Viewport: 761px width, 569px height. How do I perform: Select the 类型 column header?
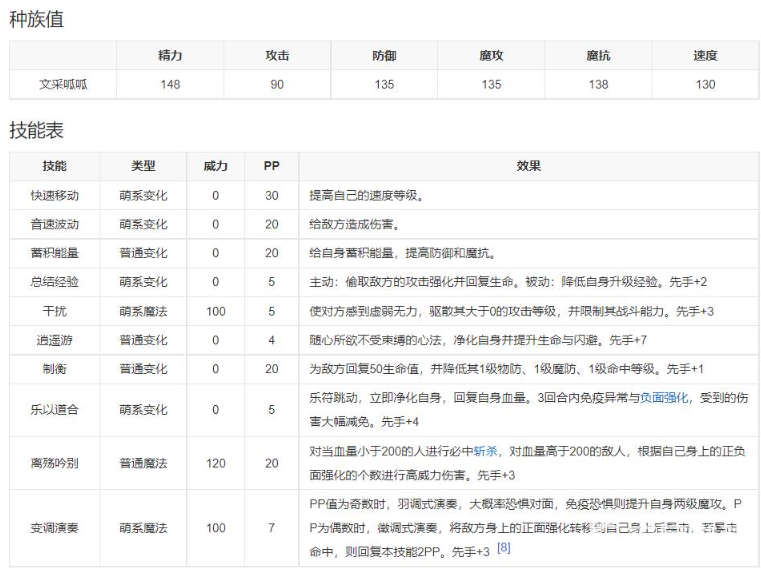tap(143, 166)
